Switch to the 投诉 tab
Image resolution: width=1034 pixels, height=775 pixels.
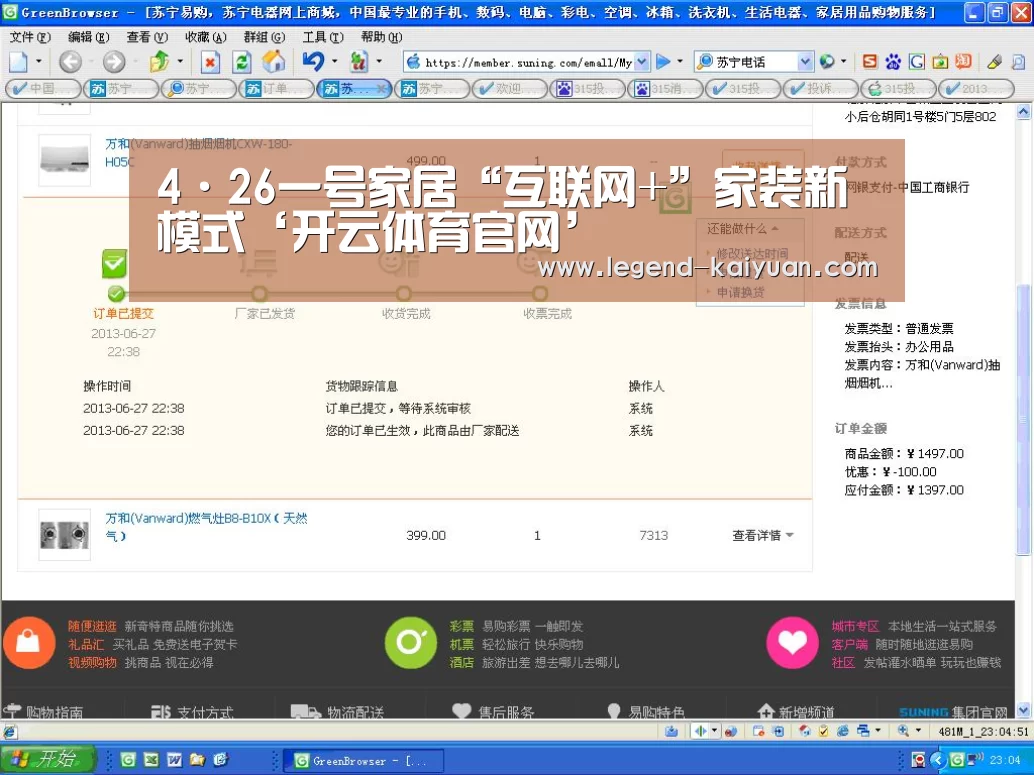(821, 88)
